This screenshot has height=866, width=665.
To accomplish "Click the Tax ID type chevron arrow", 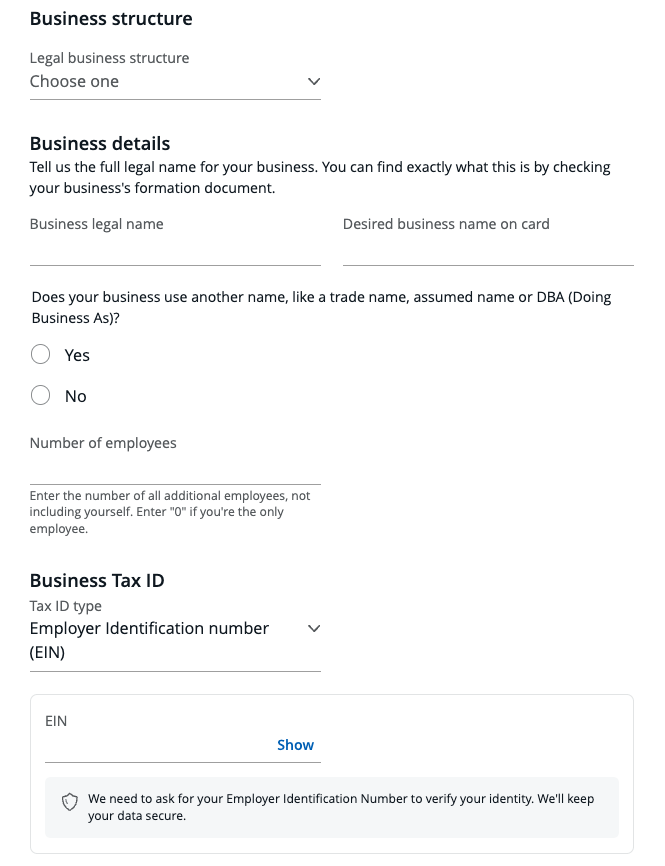I will point(314,628).
